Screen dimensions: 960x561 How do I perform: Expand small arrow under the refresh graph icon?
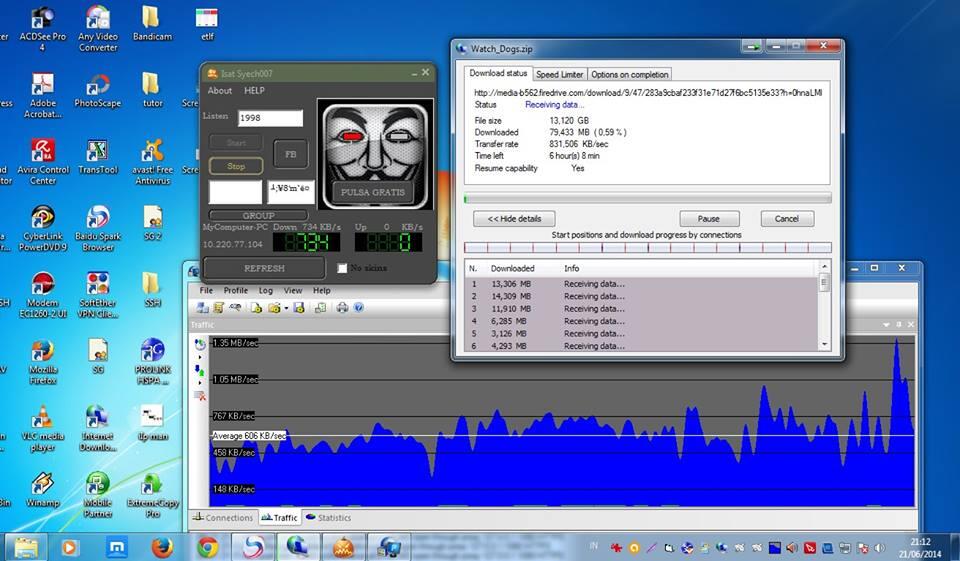(200, 356)
